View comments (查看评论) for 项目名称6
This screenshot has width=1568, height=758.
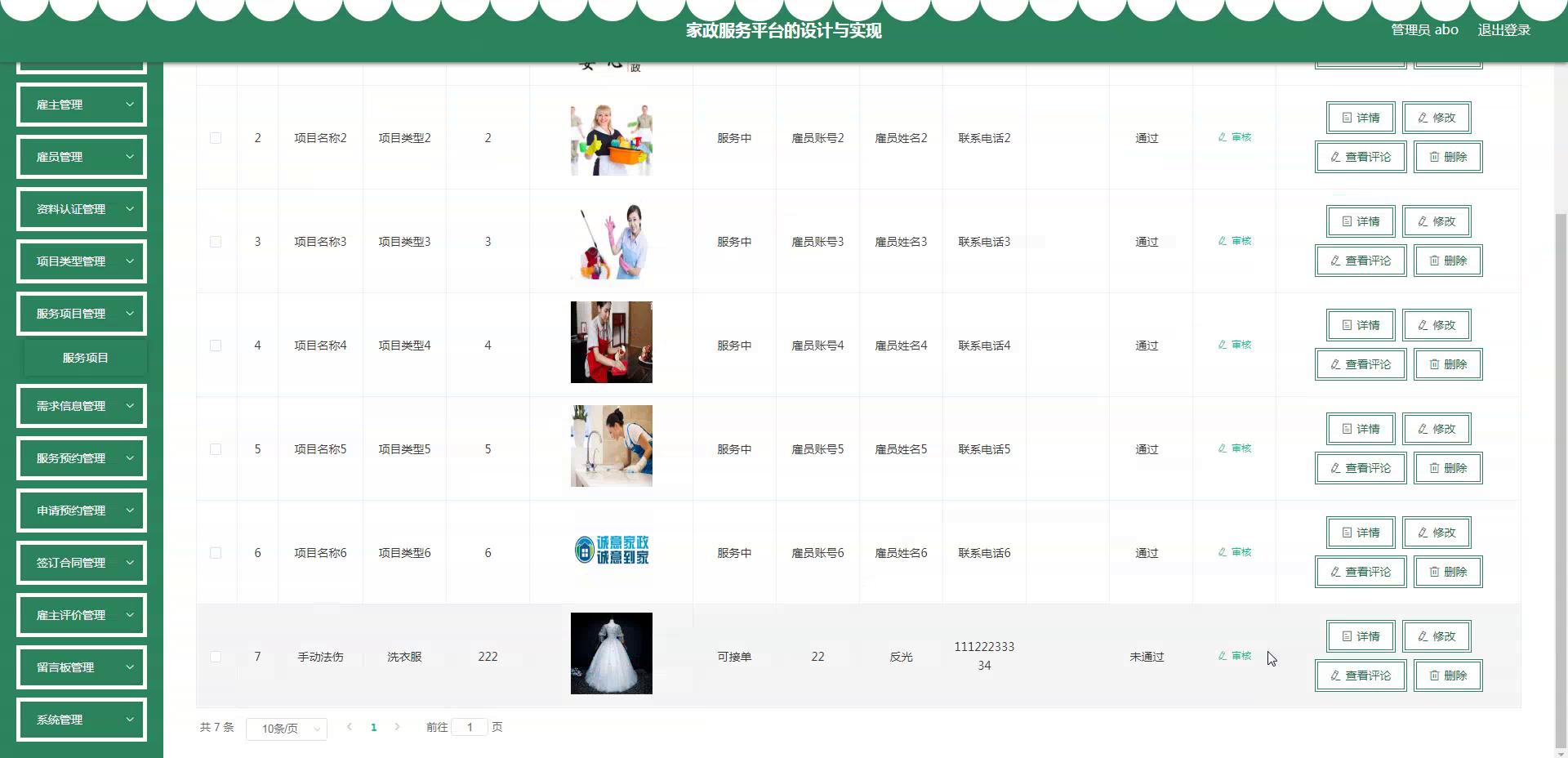[1360, 572]
